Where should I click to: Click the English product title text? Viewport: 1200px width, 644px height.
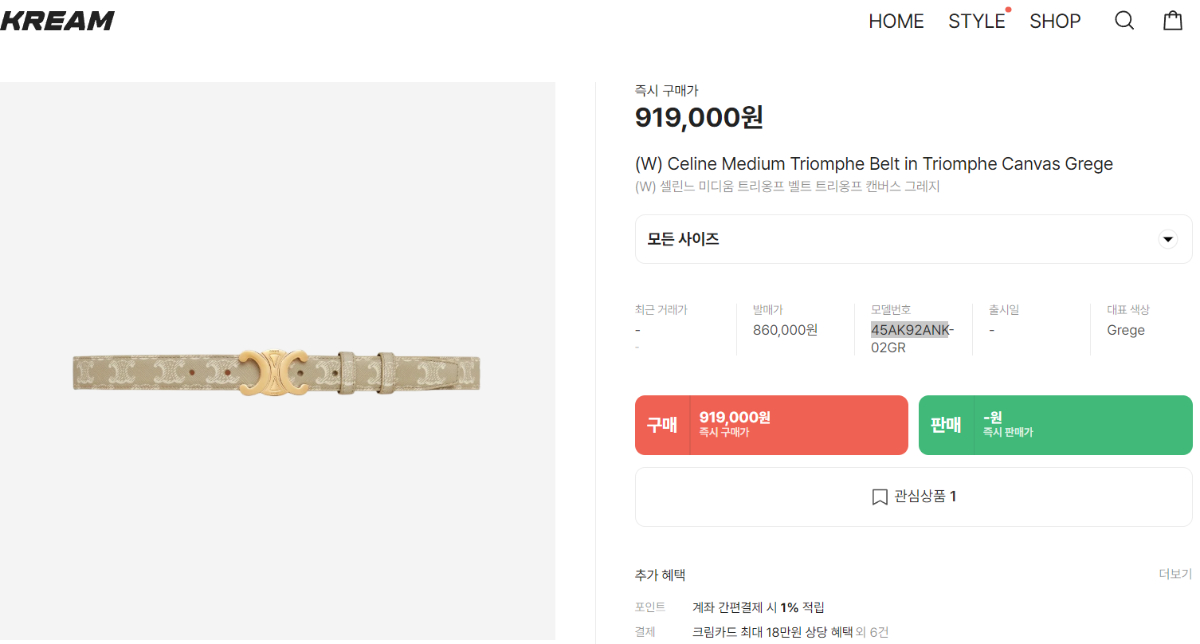(873, 164)
